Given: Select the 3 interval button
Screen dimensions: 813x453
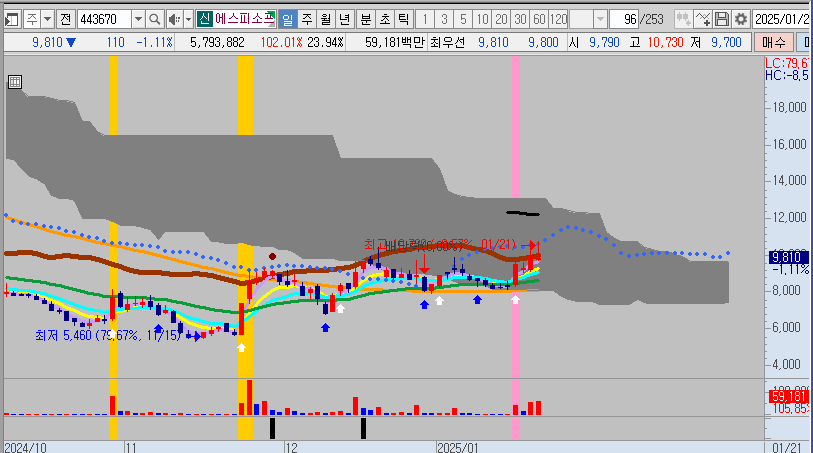Looking at the screenshot, I should click(x=444, y=20).
